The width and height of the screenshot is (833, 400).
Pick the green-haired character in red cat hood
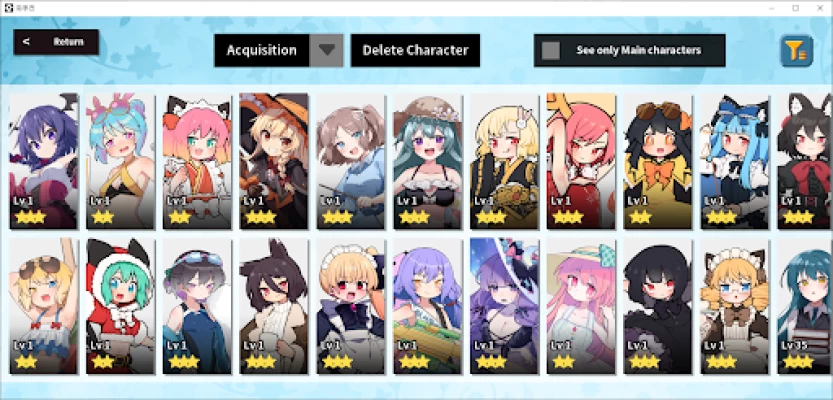120,306
